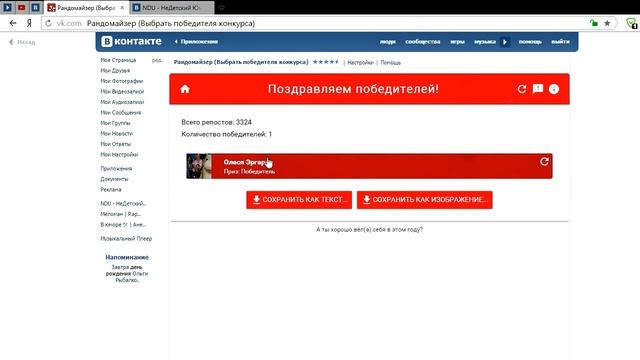Open Приложения in sidebar
Screen dimensions: 640x360
pos(116,169)
